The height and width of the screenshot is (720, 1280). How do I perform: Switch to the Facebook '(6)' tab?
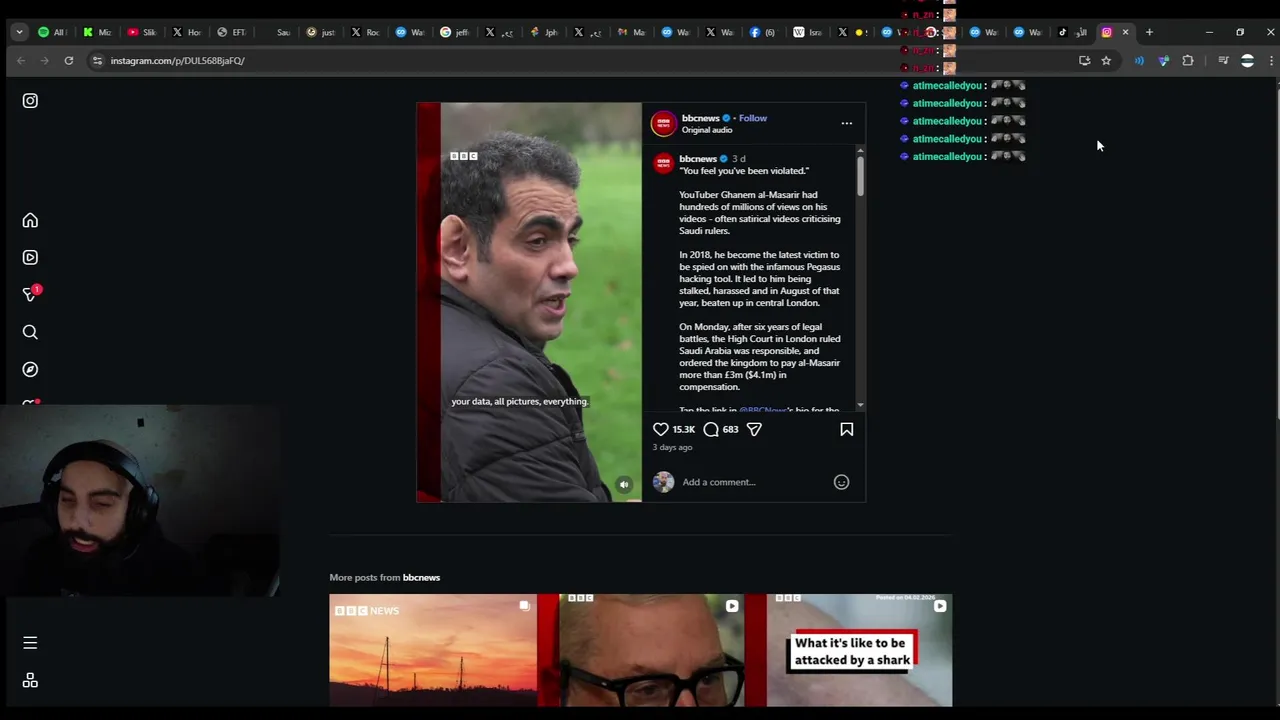click(x=762, y=32)
